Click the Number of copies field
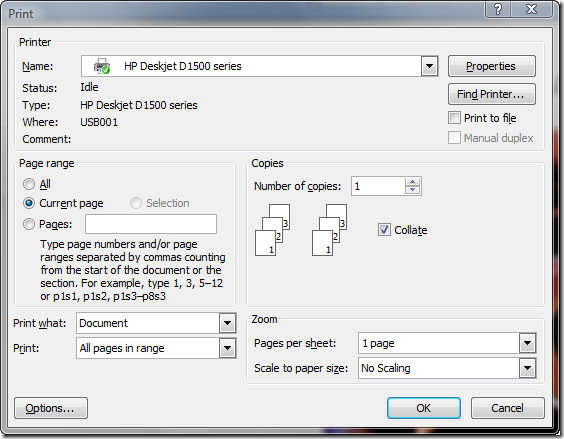The image size is (564, 439). [378, 186]
